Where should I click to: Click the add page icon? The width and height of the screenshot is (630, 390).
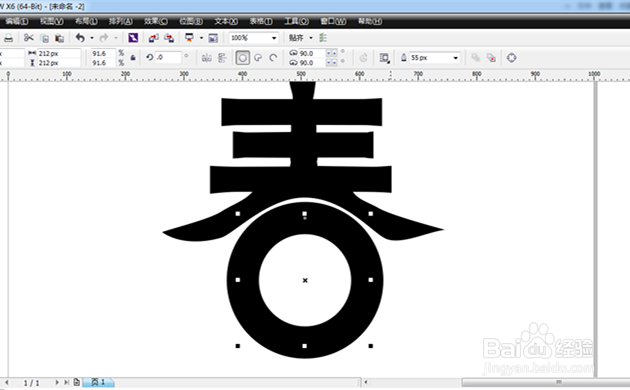click(77, 382)
